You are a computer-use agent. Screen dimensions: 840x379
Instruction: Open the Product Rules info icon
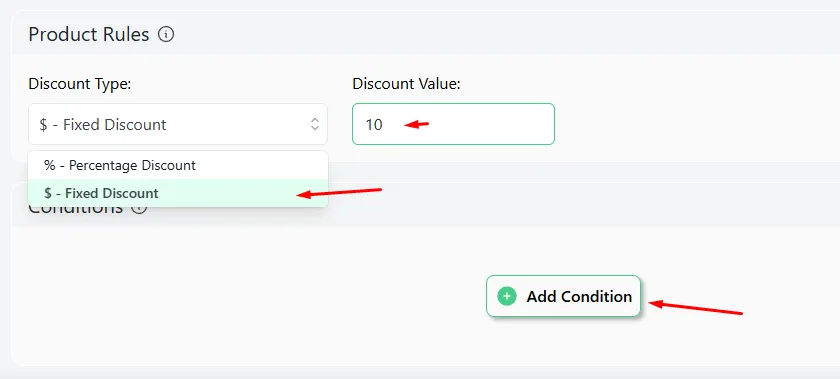(166, 35)
